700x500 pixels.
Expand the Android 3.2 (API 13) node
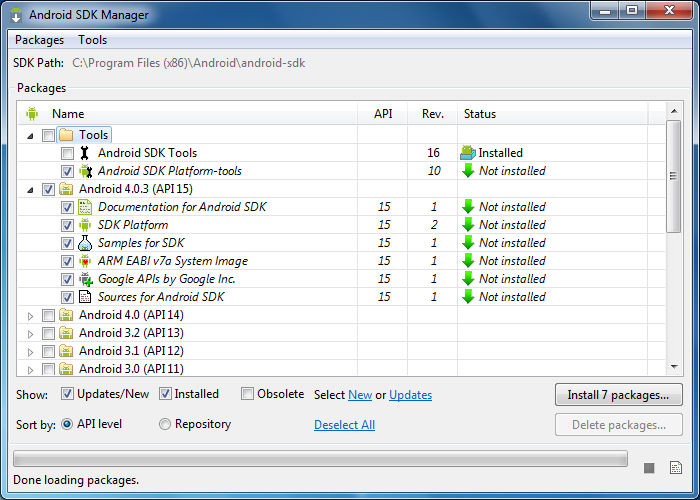point(30,333)
